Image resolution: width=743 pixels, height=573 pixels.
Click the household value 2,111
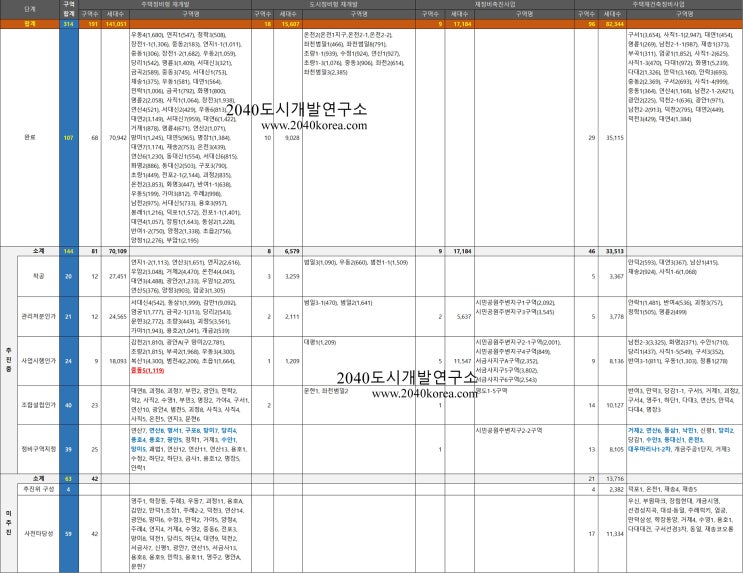tap(292, 316)
